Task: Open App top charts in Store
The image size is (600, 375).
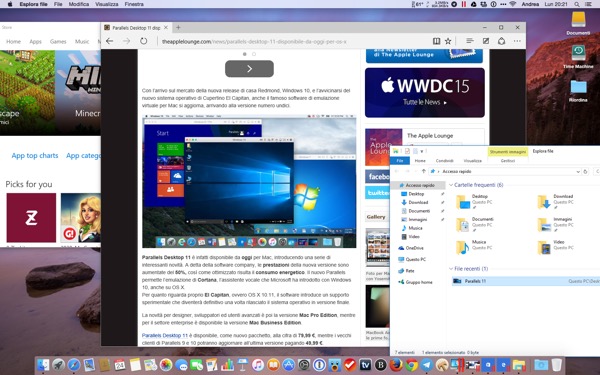Action: [x=35, y=155]
